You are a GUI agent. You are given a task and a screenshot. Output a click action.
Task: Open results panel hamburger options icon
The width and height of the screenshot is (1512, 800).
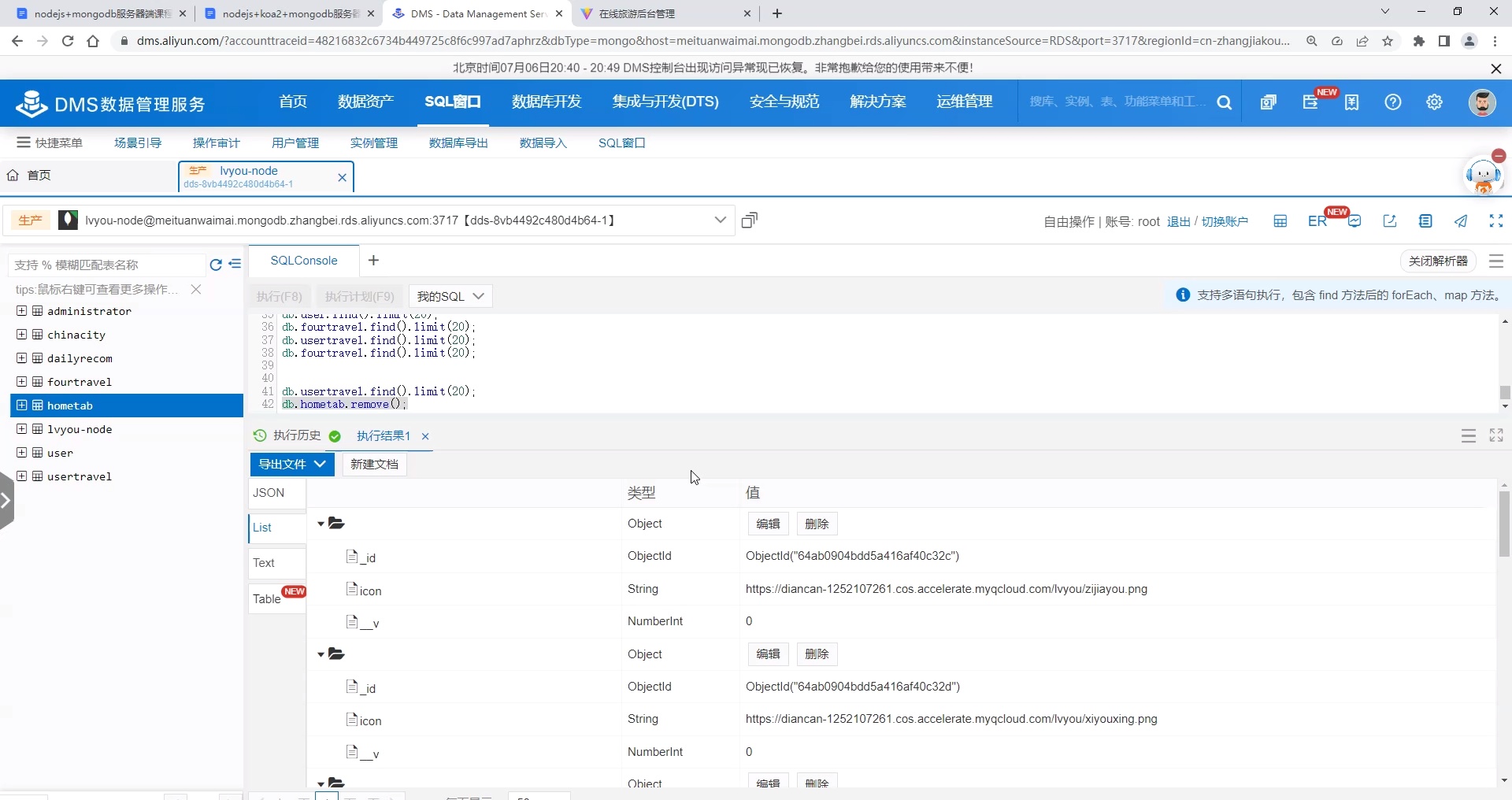coord(1468,435)
